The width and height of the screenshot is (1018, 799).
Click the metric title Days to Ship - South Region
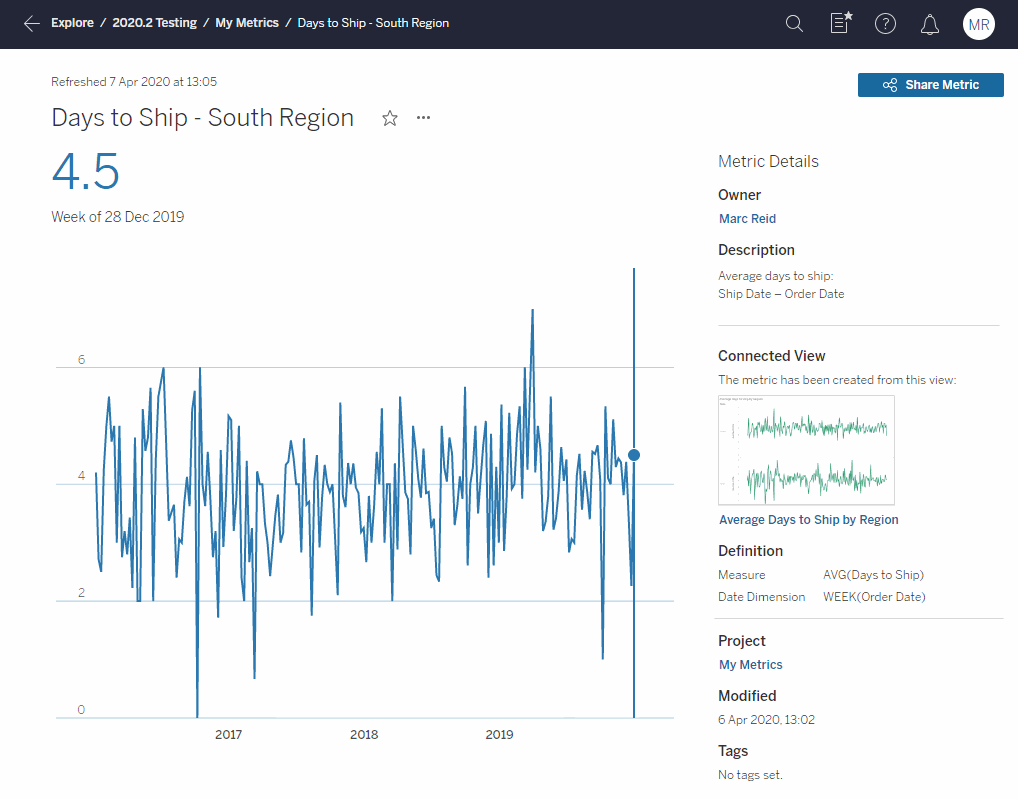(x=203, y=118)
